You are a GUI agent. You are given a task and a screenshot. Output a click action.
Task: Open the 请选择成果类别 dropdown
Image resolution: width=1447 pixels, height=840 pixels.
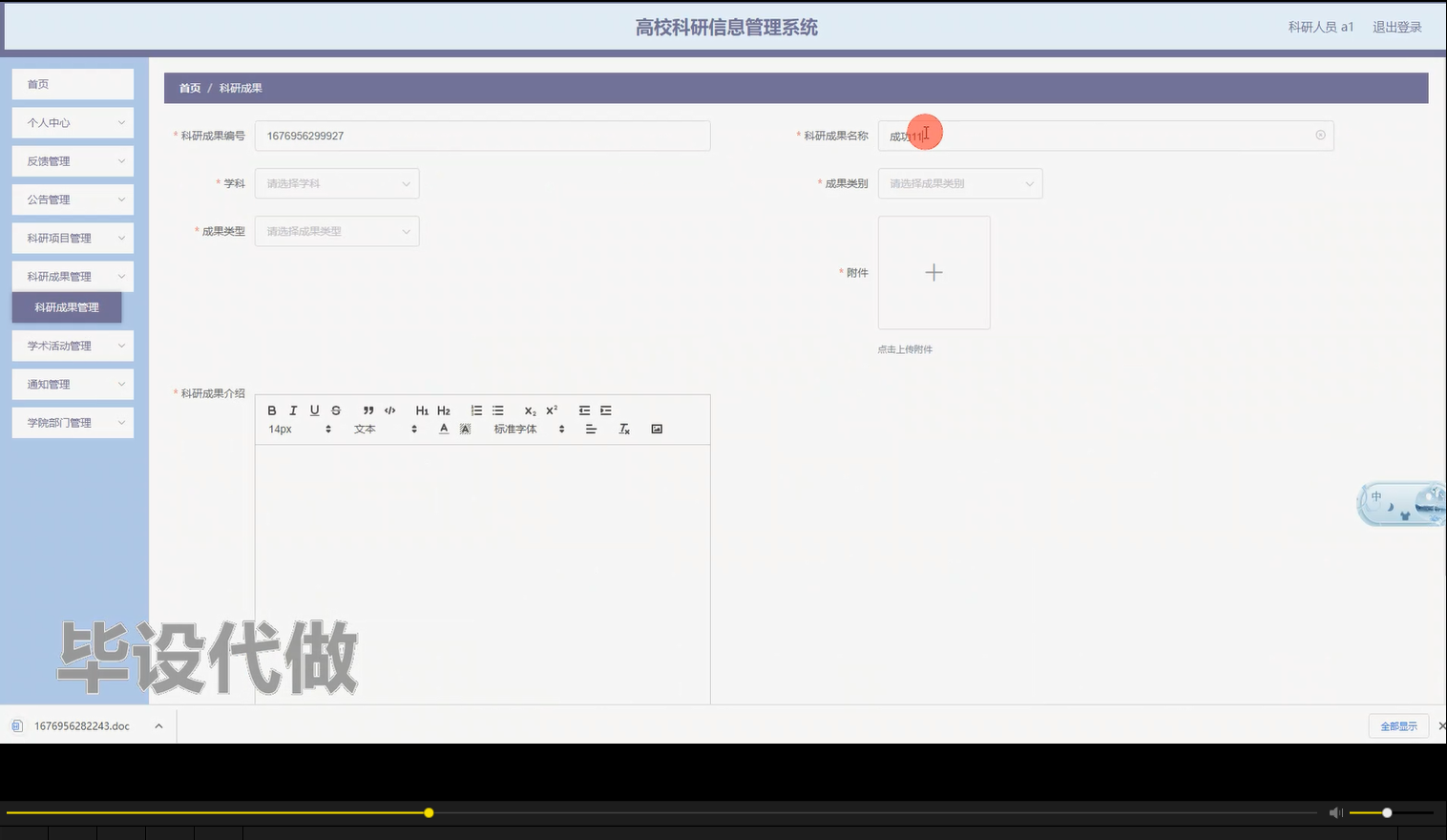coord(959,183)
